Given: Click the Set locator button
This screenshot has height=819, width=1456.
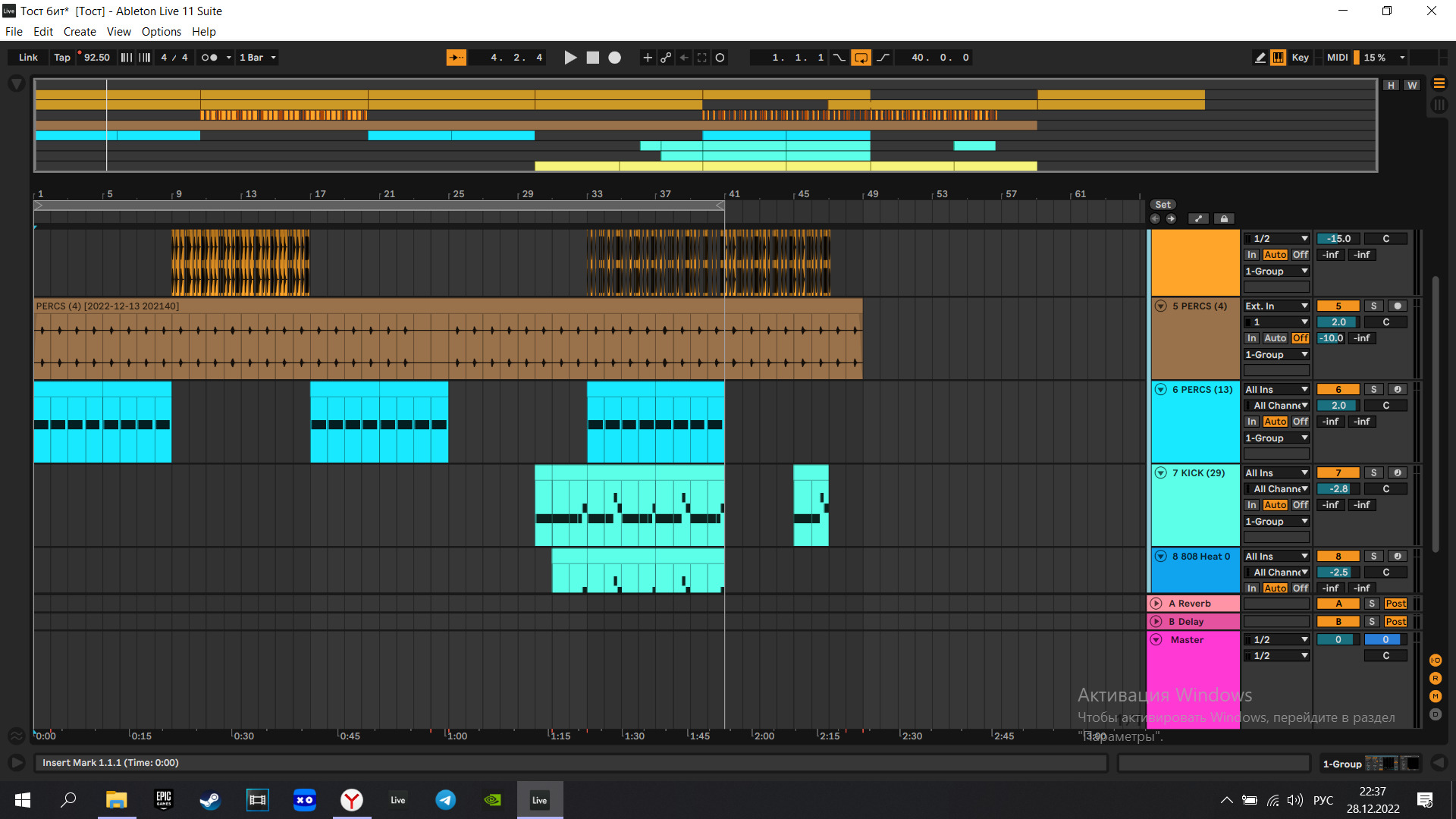Looking at the screenshot, I should (x=1163, y=205).
